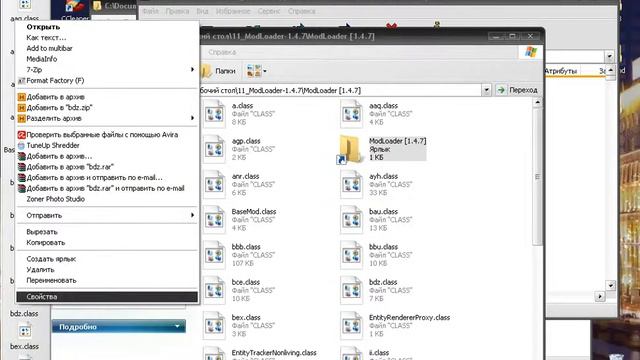Click the EntityTrackerNonliving.class file name
This screenshot has height=360, width=640.
(274, 353)
